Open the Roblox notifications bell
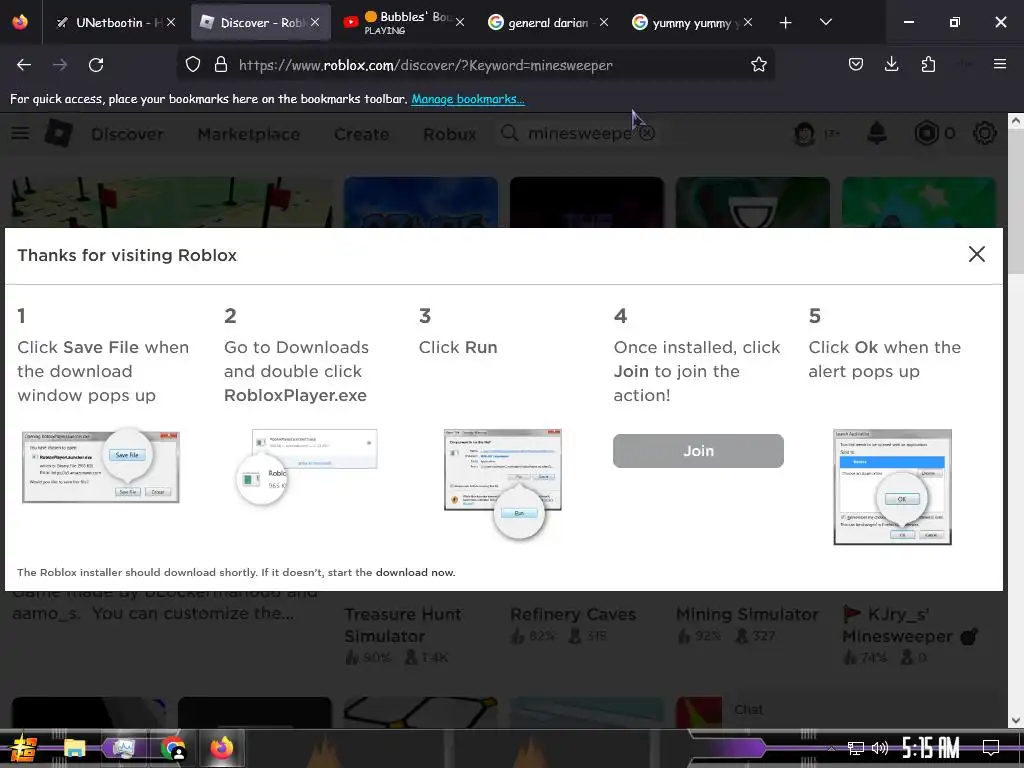 pos(877,133)
